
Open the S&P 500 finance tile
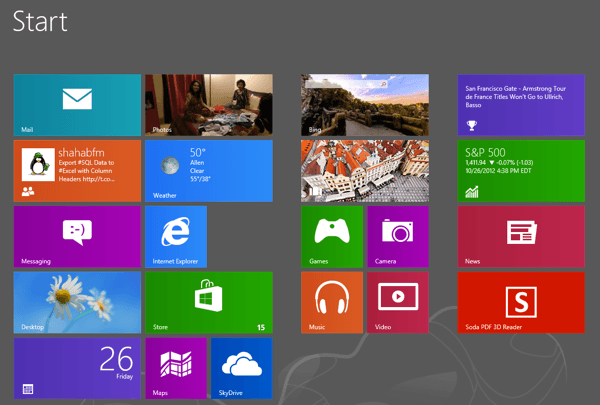[521, 170]
